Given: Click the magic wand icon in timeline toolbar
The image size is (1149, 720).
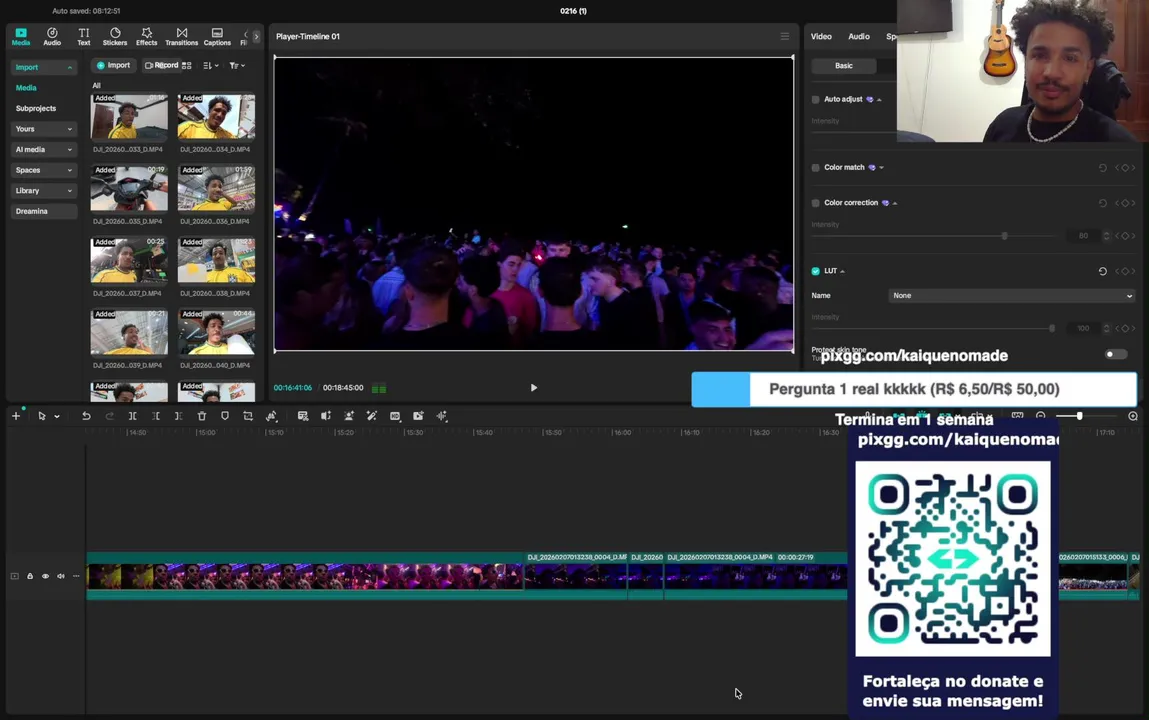Looking at the screenshot, I should click(x=372, y=416).
